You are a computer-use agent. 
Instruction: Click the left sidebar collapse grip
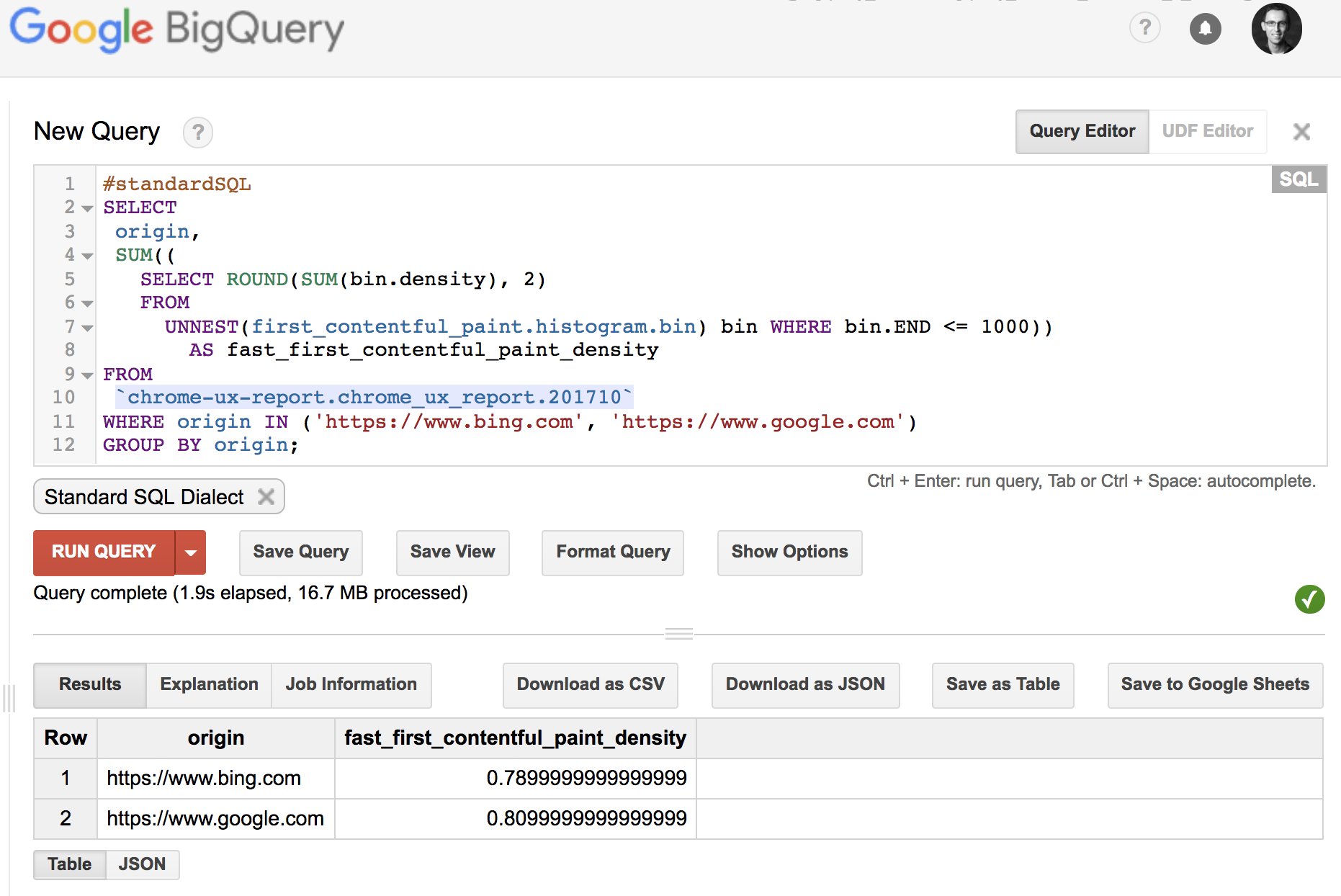(9, 698)
